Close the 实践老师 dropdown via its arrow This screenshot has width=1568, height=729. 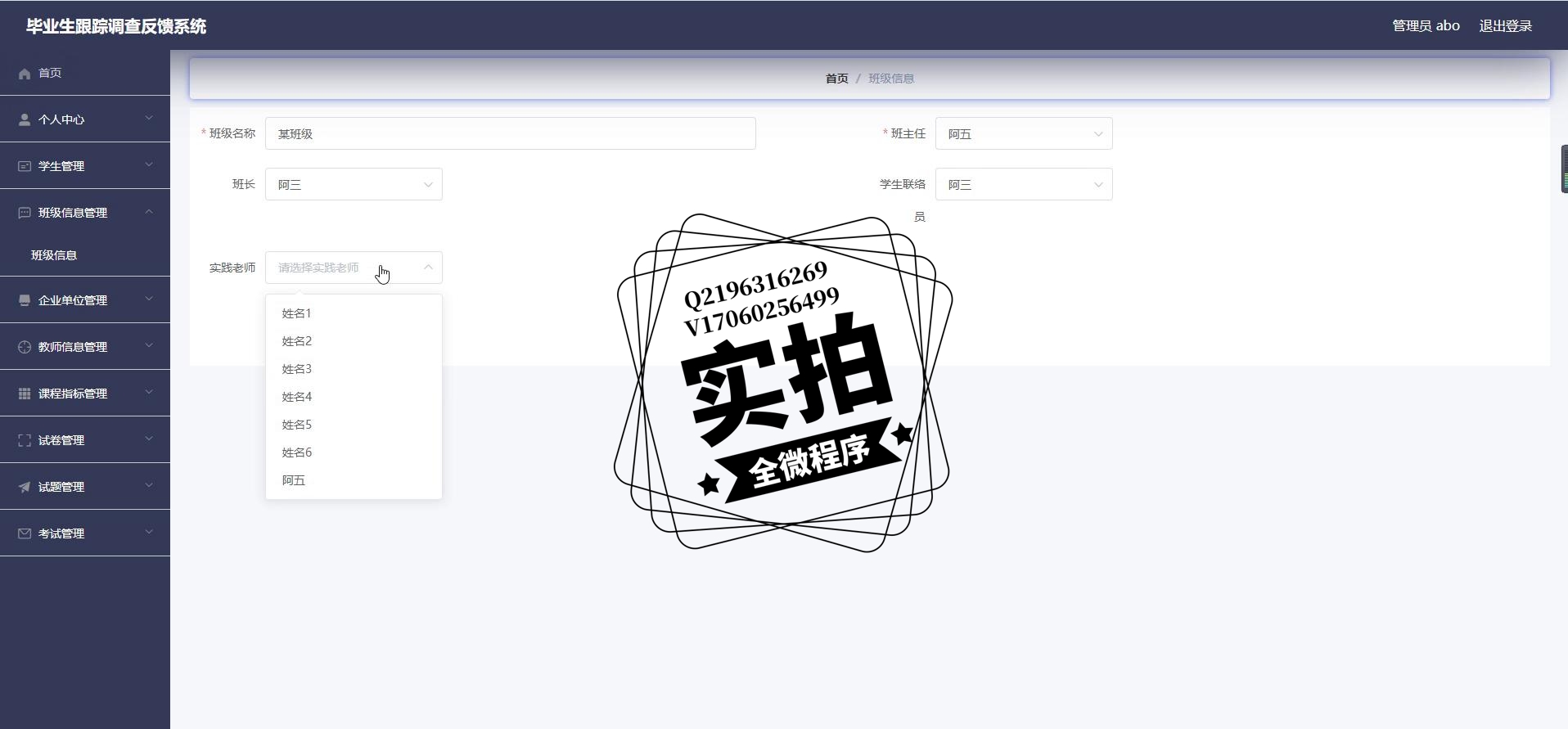pyautogui.click(x=428, y=268)
